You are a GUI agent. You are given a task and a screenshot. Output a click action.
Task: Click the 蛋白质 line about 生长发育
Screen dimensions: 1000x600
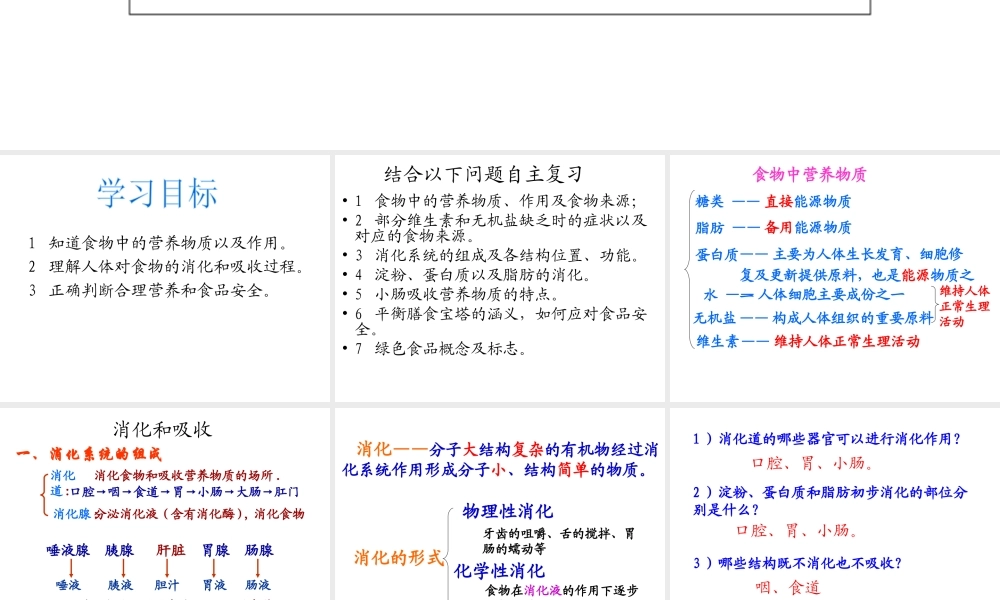(835, 265)
